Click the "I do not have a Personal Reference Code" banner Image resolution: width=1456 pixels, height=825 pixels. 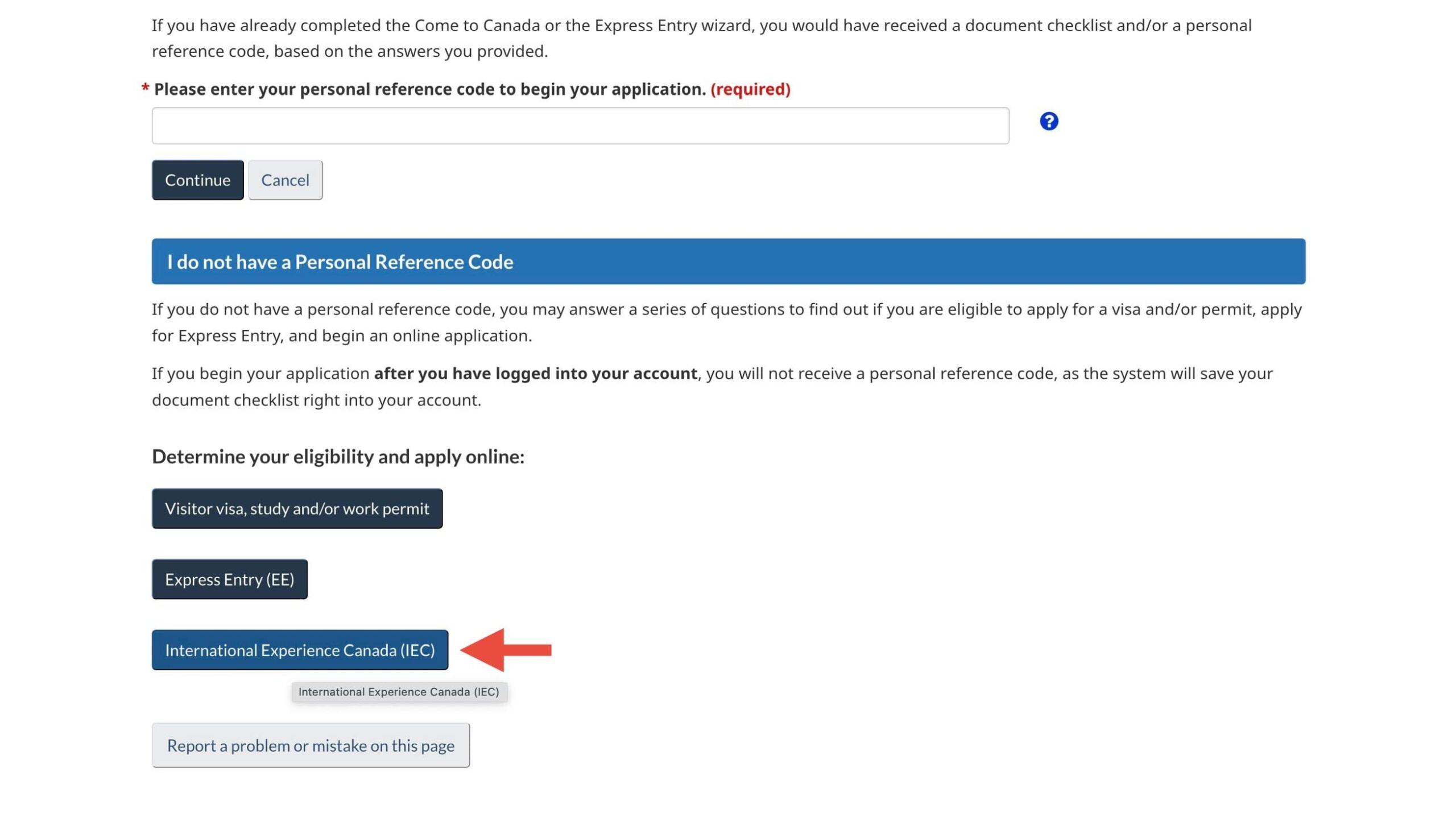[x=728, y=262]
